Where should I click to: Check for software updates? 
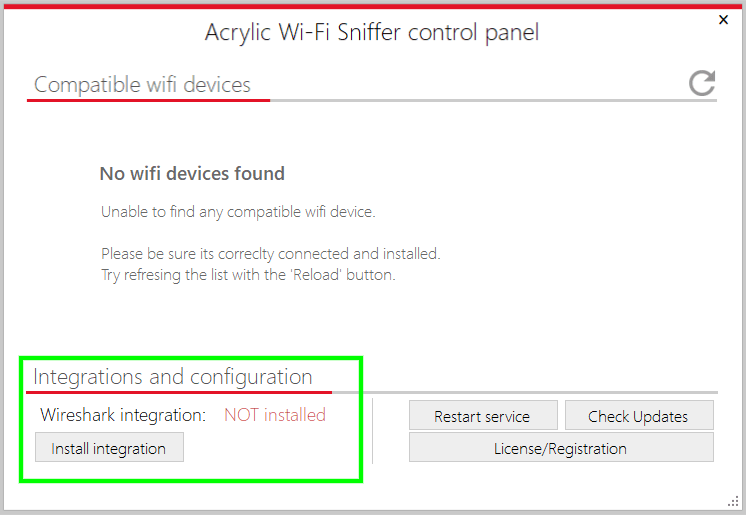coord(638,416)
